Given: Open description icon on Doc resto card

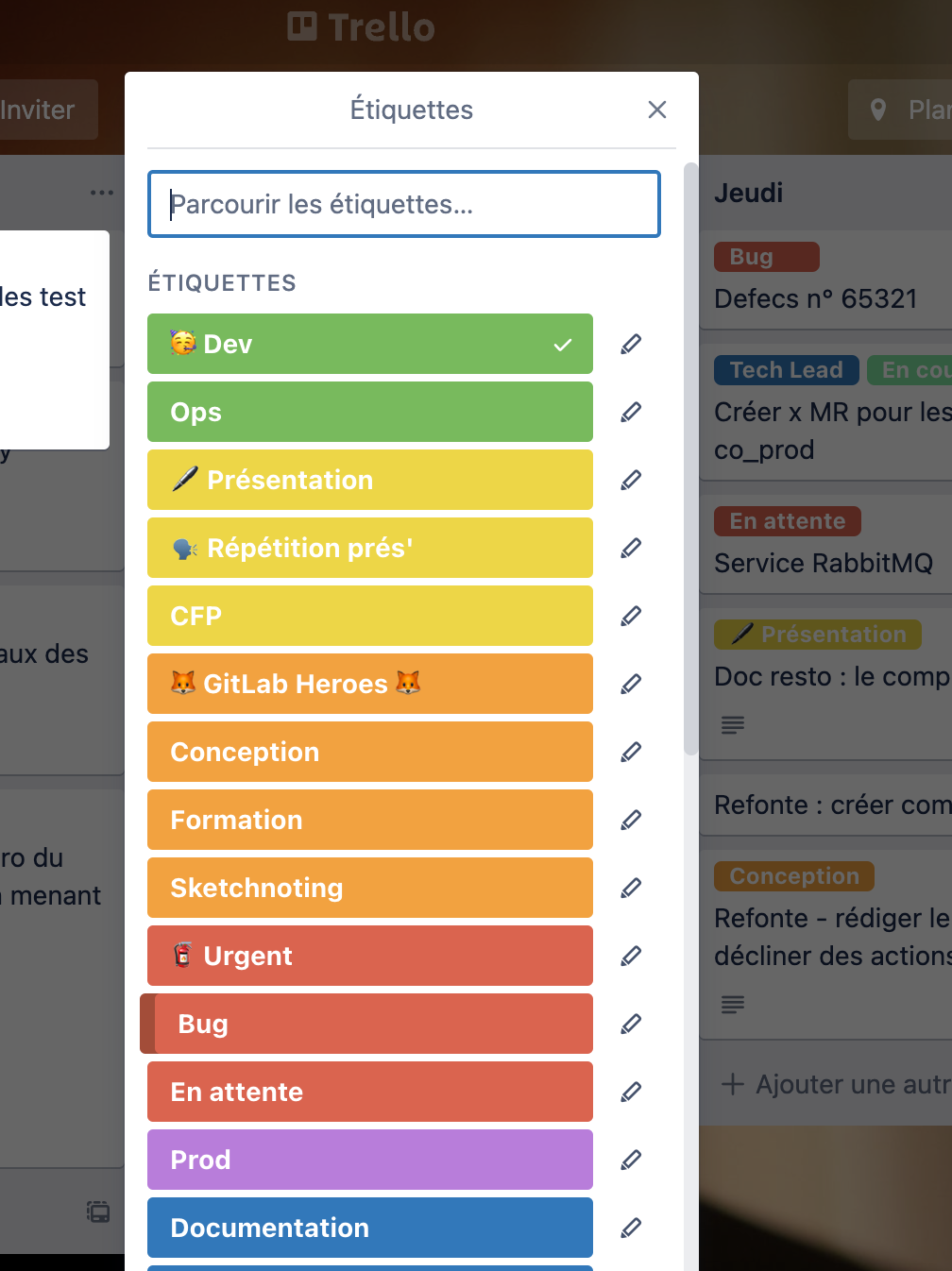Looking at the screenshot, I should click(733, 725).
